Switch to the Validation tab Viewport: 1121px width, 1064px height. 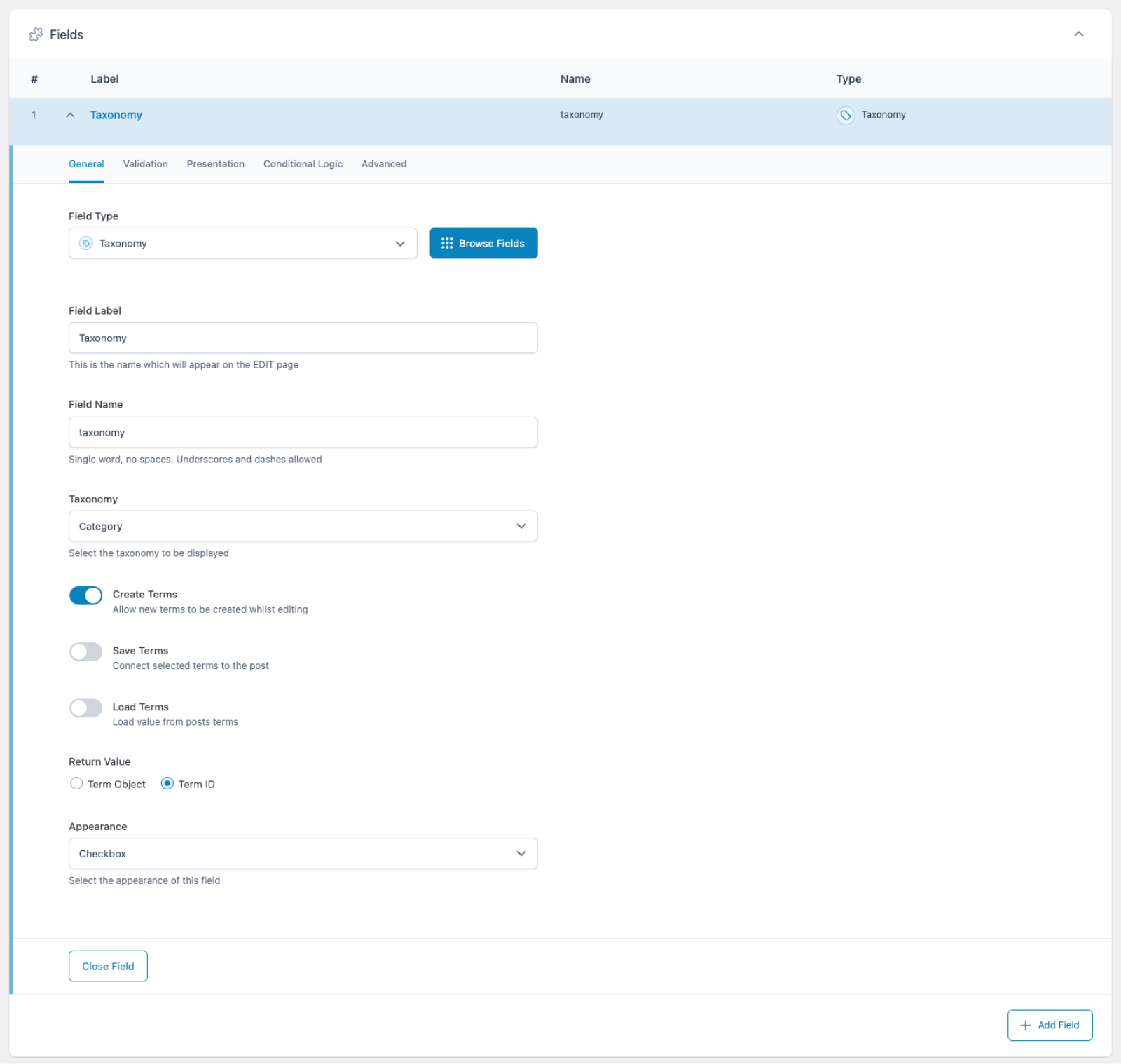click(145, 163)
